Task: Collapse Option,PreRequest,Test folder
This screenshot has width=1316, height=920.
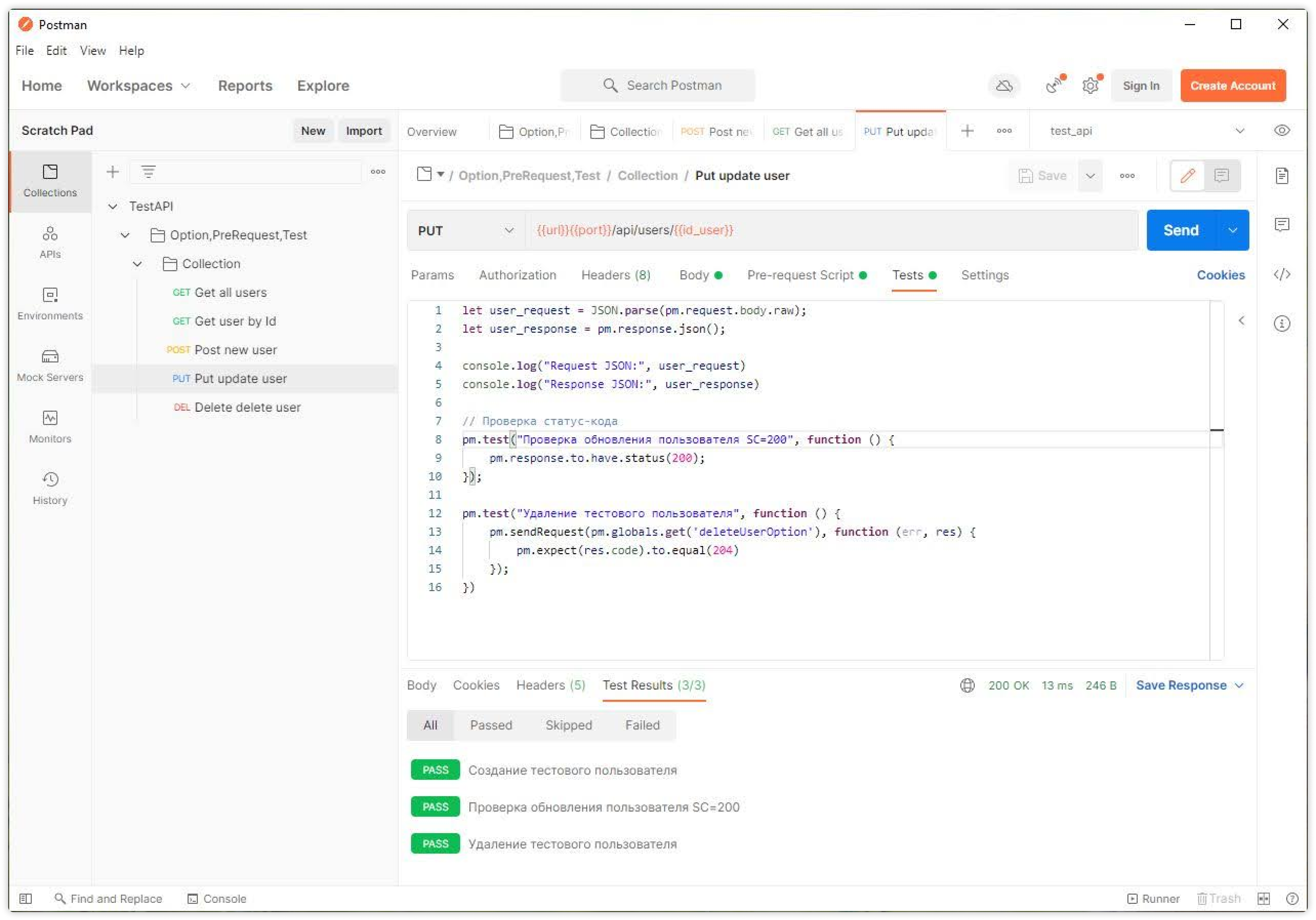Action: (x=125, y=235)
